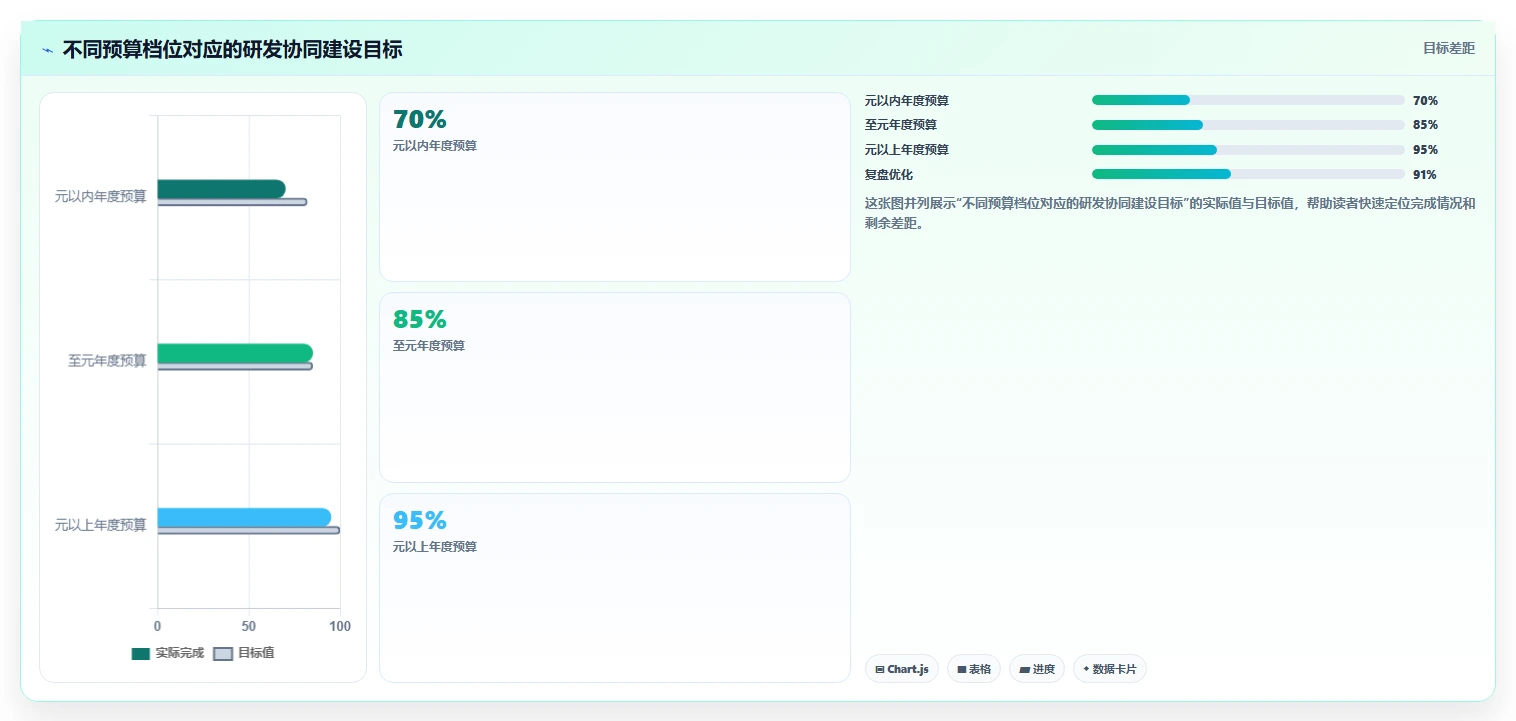
Task: Click the dark green 元以内年度预算 actual bar
Action: pos(221,189)
